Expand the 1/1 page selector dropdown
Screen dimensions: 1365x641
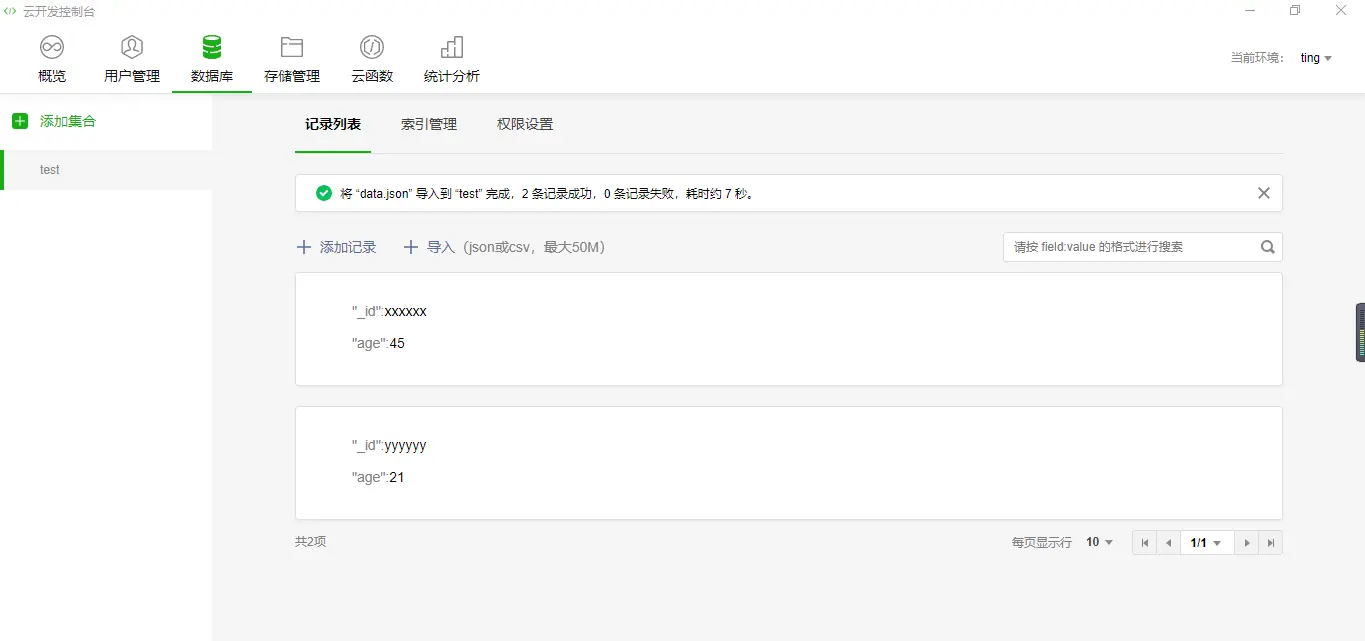point(1206,542)
